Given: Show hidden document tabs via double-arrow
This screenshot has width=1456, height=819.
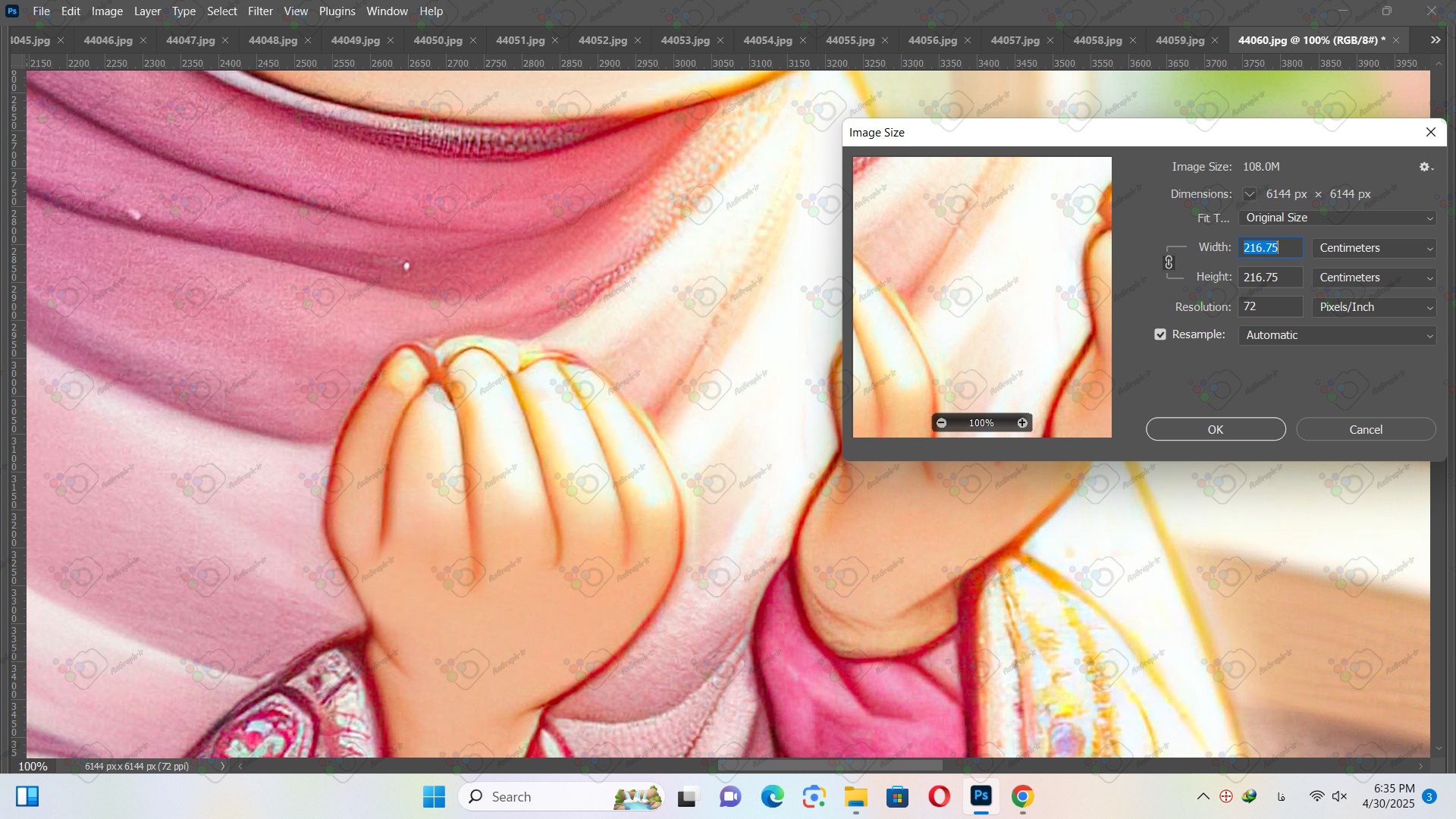Looking at the screenshot, I should click(1435, 40).
